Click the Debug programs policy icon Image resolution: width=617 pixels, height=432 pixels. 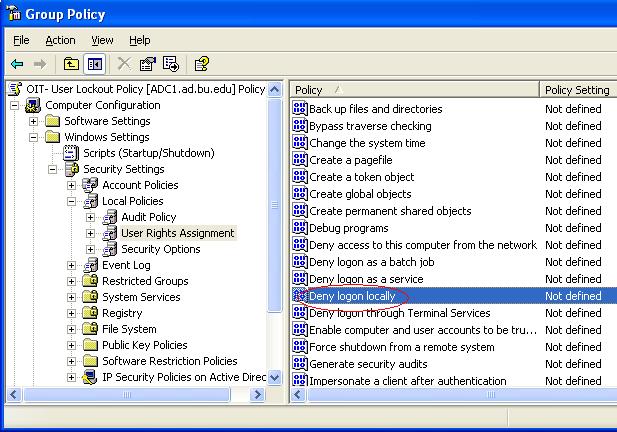pyautogui.click(x=300, y=228)
